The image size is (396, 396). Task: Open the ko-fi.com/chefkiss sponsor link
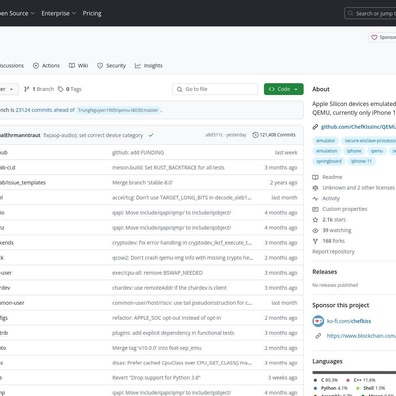pyautogui.click(x=349, y=321)
